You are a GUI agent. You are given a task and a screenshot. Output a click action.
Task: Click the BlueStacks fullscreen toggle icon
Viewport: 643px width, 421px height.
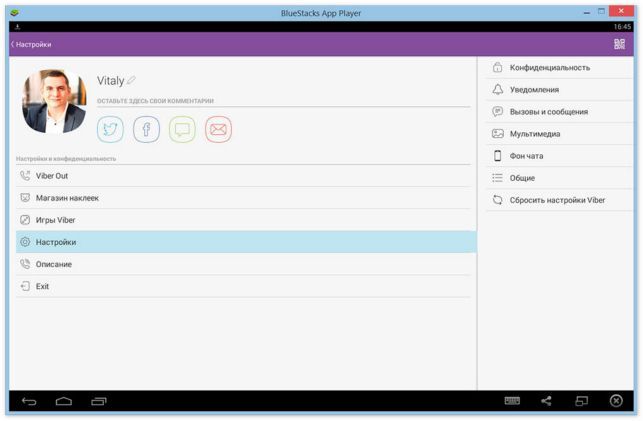(581, 401)
